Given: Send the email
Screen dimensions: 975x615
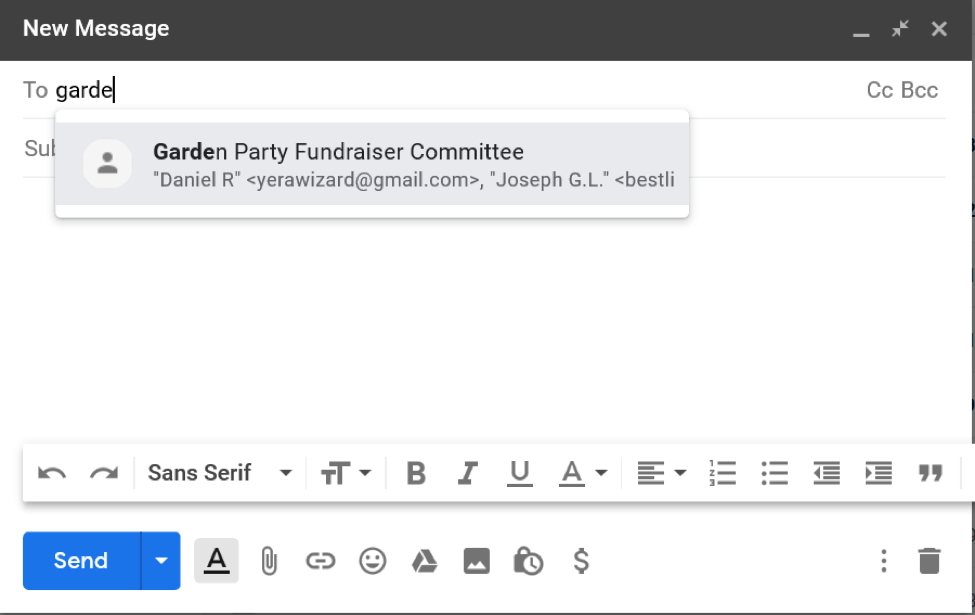Looking at the screenshot, I should (80, 561).
